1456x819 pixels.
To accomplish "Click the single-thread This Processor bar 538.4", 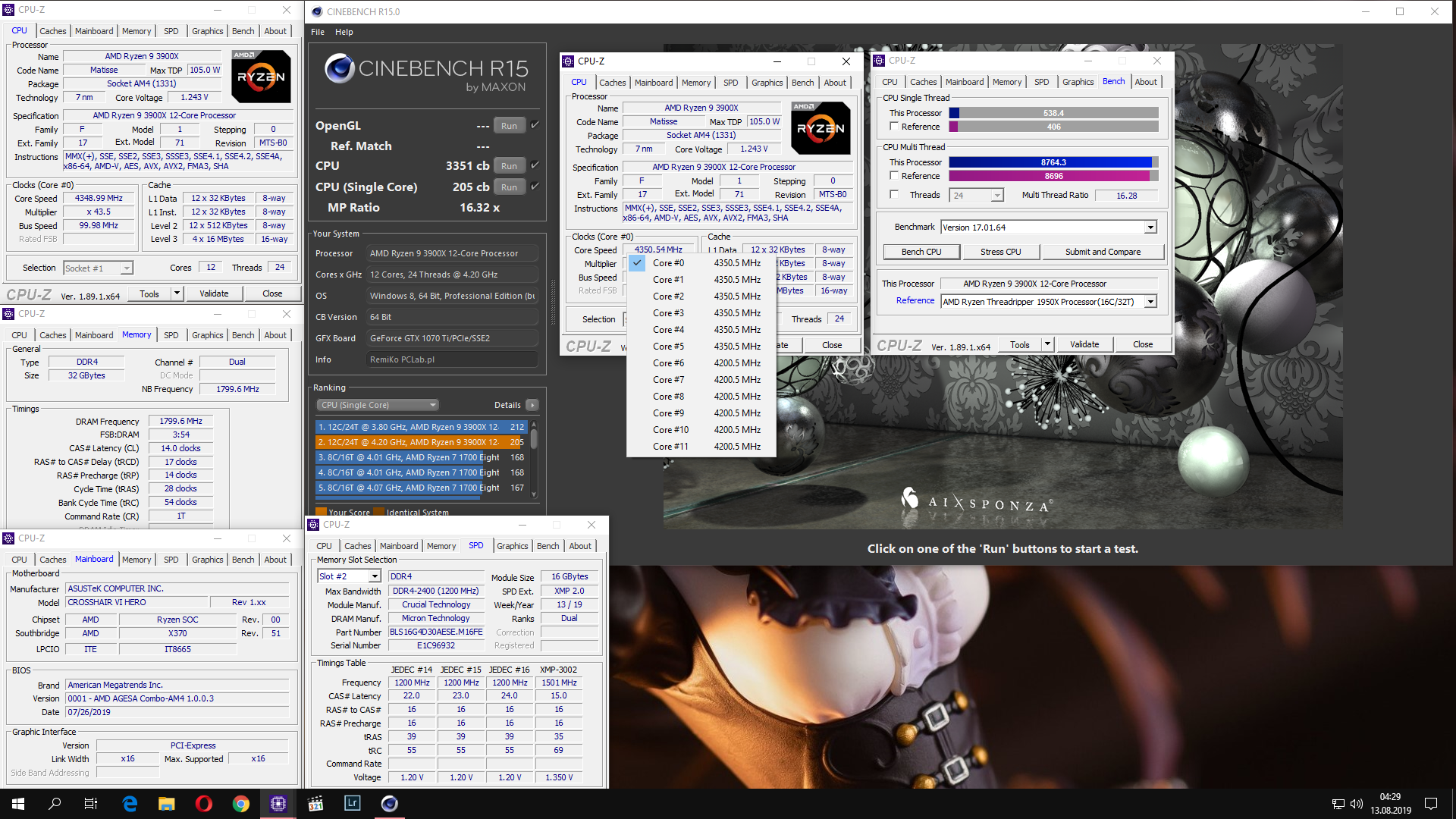I will pos(1053,113).
